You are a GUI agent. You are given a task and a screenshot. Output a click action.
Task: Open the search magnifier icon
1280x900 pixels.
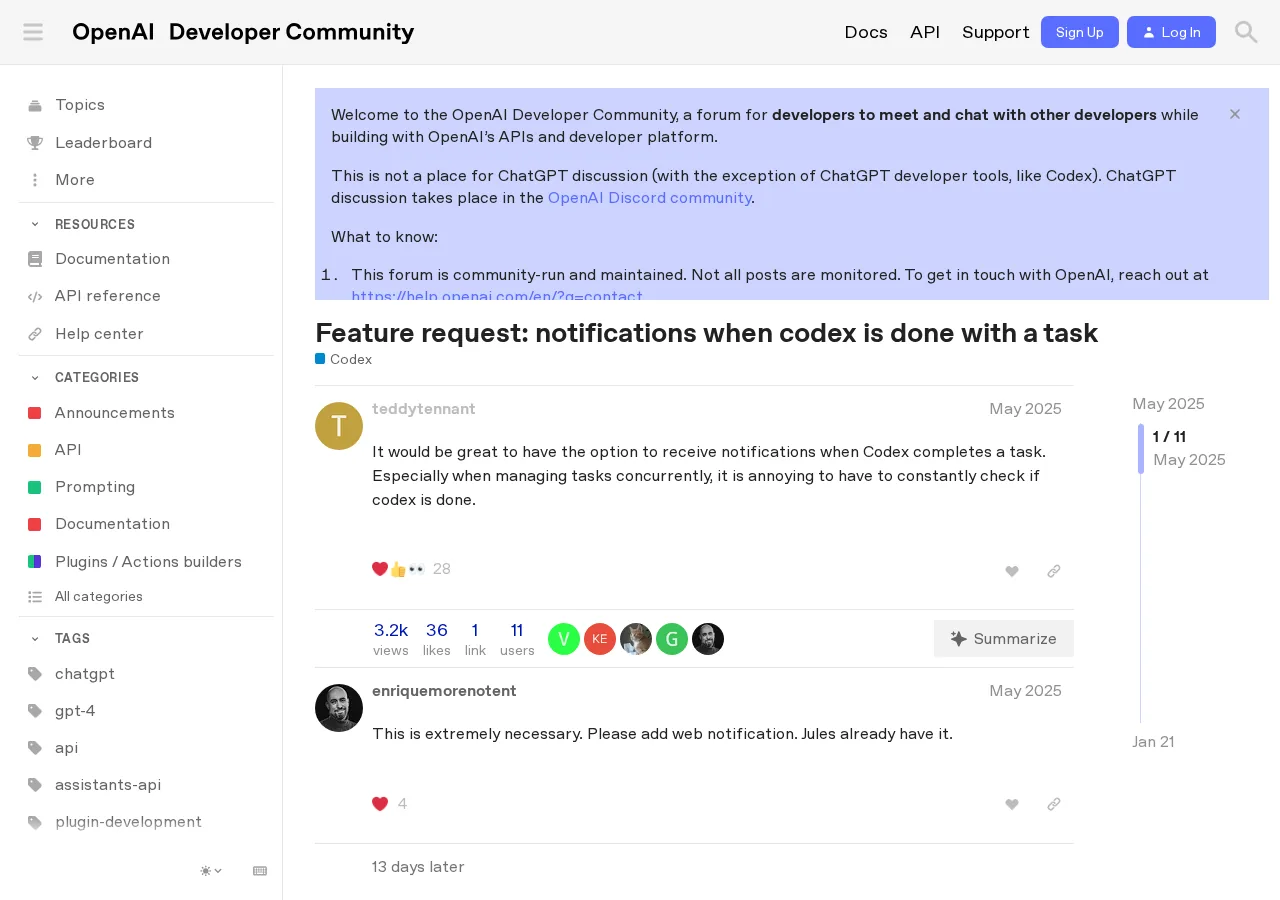point(1246,32)
